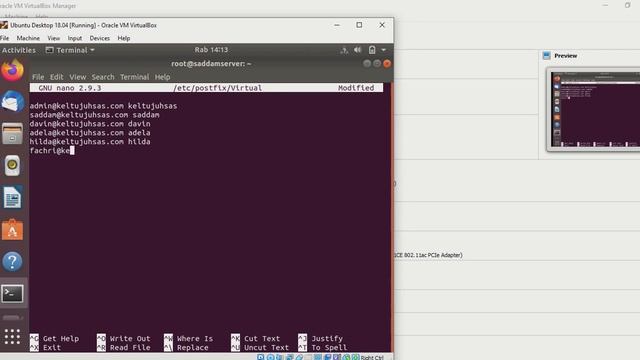
Task: Click GNU nano 2.9.3 header text
Action: click(x=69, y=88)
